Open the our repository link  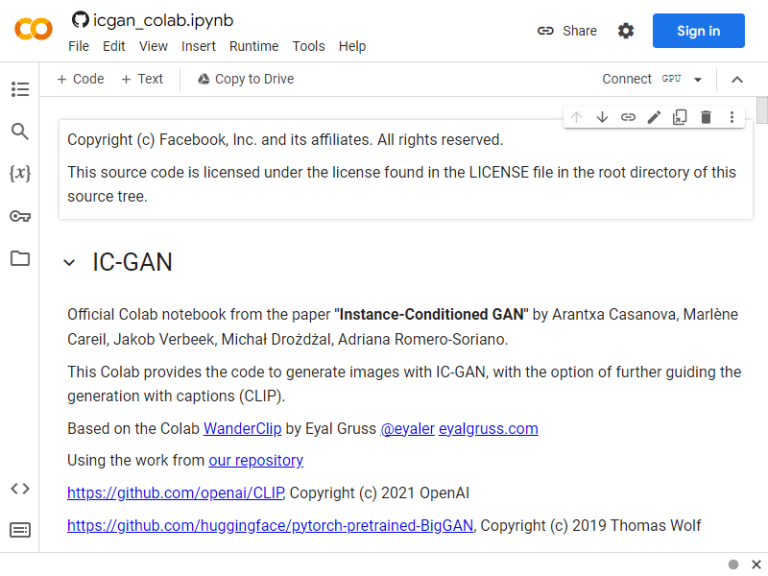tap(256, 460)
